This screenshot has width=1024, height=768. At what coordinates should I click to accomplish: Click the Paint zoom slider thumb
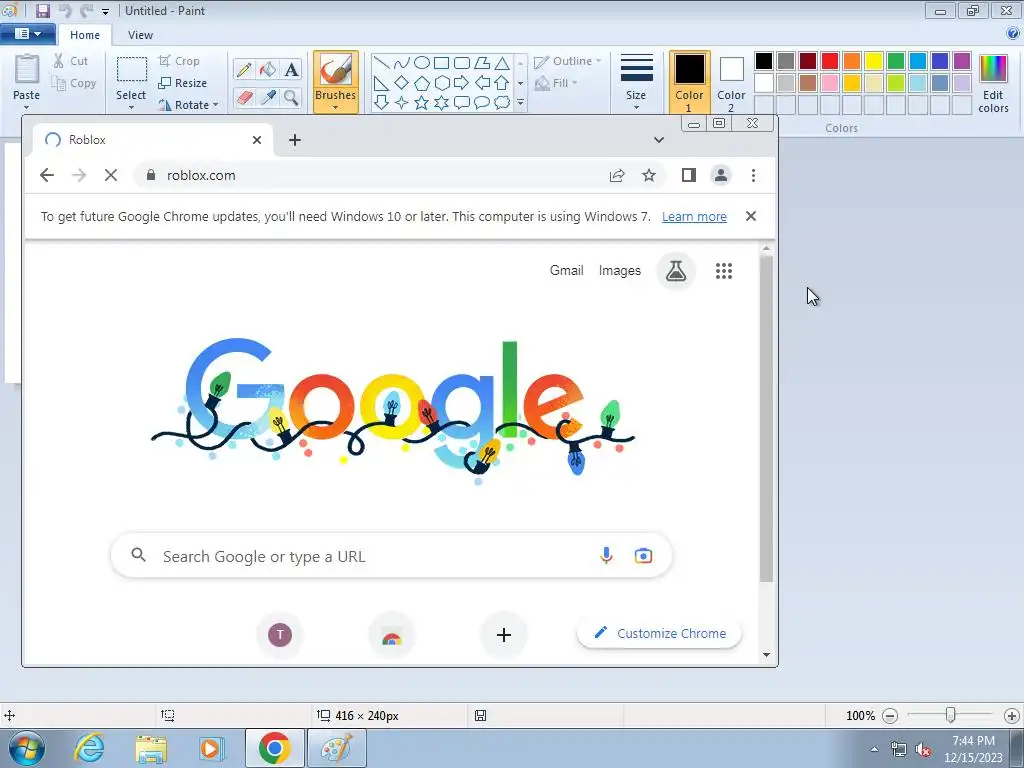951,715
